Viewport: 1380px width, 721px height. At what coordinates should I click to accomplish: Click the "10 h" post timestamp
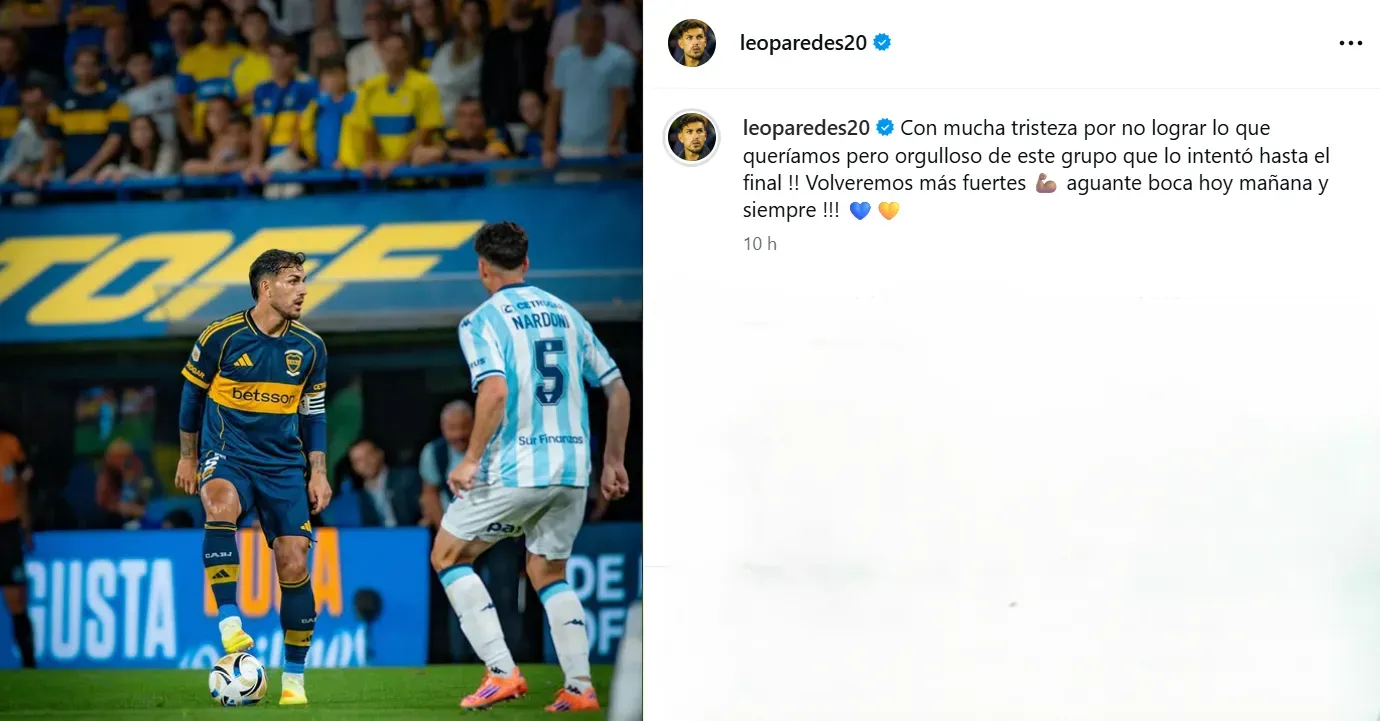click(x=760, y=243)
